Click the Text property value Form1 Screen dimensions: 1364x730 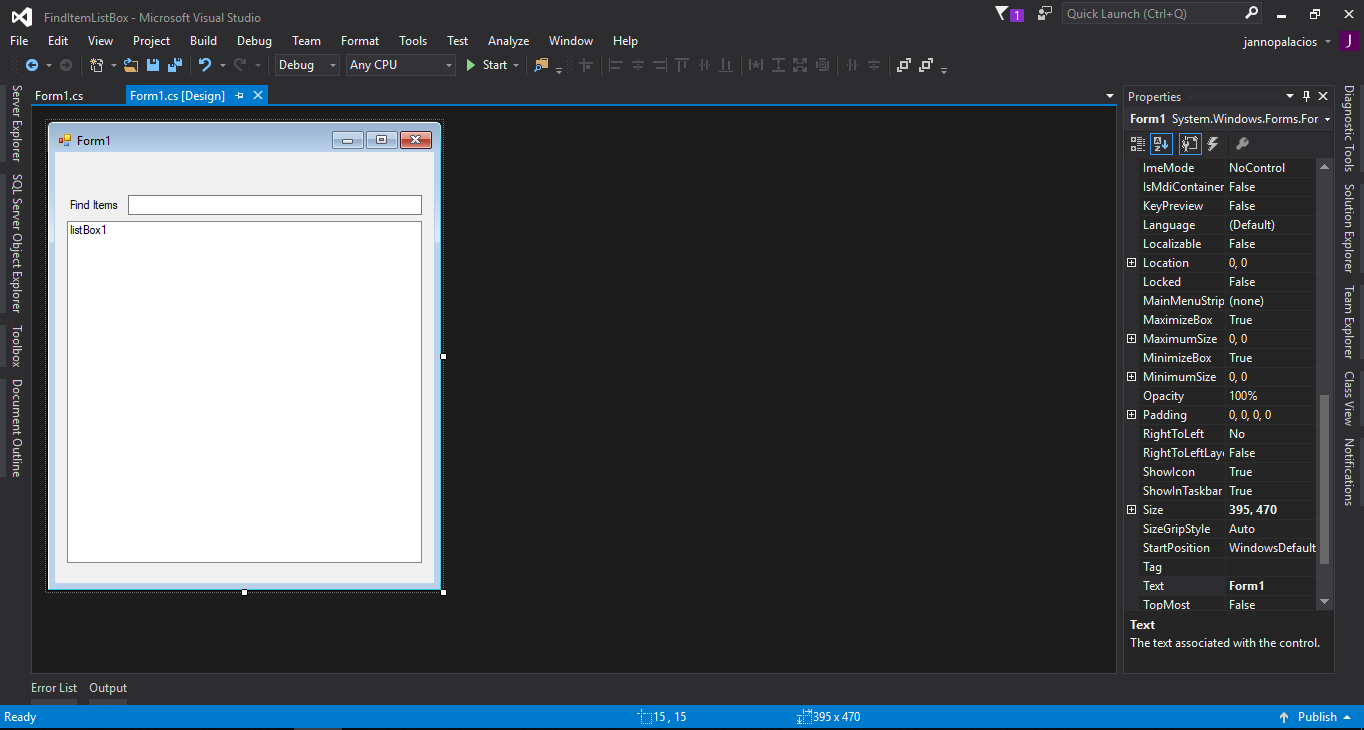(x=1271, y=586)
